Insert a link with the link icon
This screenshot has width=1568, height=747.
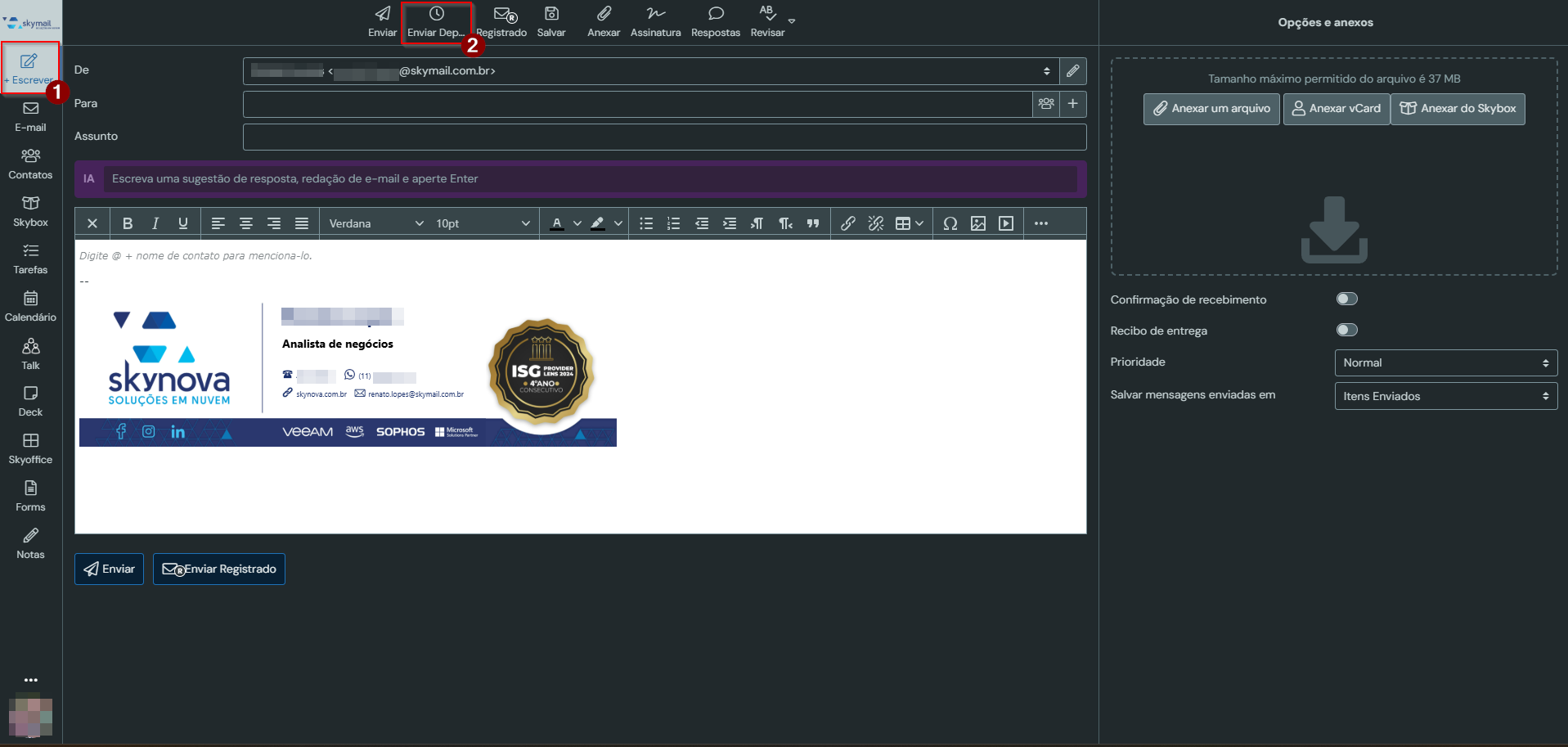coord(848,223)
